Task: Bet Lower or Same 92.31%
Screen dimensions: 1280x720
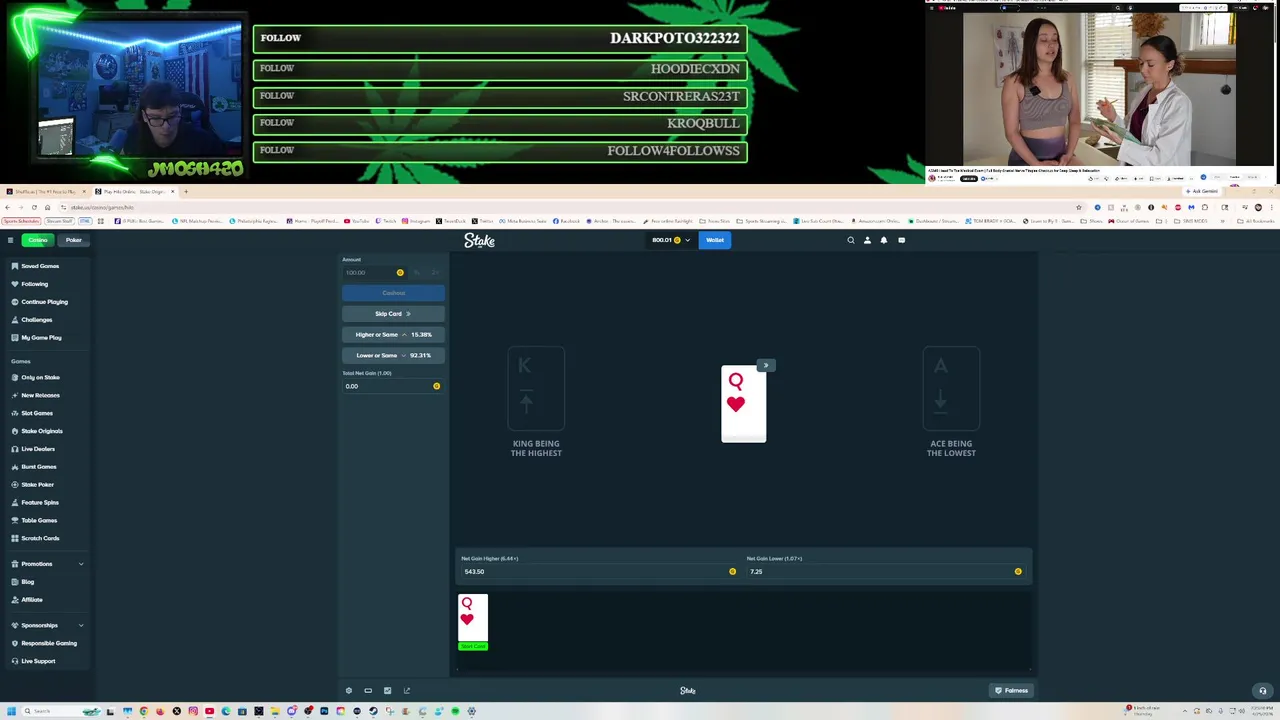Action: coord(393,355)
